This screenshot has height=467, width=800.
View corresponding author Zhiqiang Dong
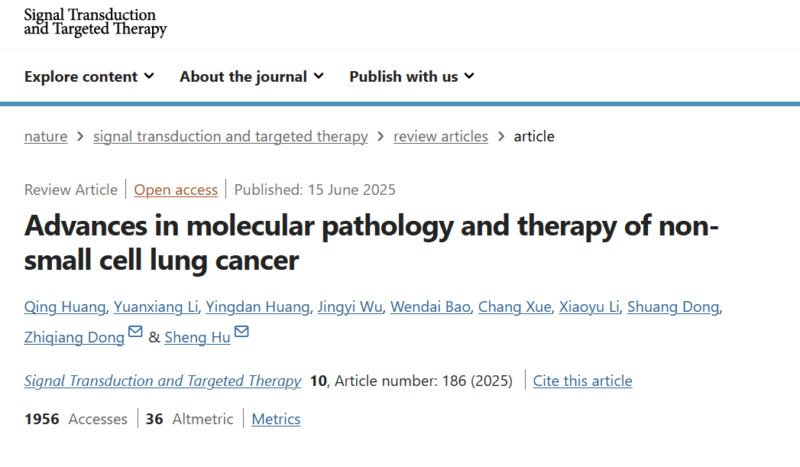[x=74, y=337]
